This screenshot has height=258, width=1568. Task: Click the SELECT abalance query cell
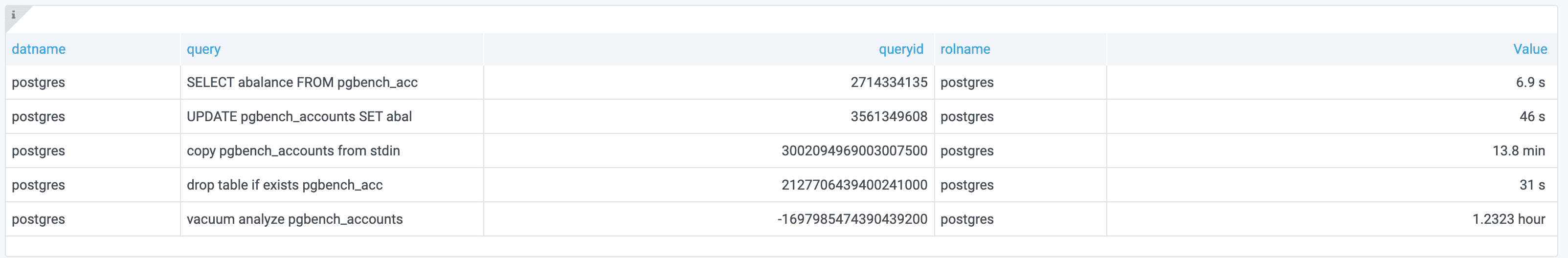tap(302, 83)
